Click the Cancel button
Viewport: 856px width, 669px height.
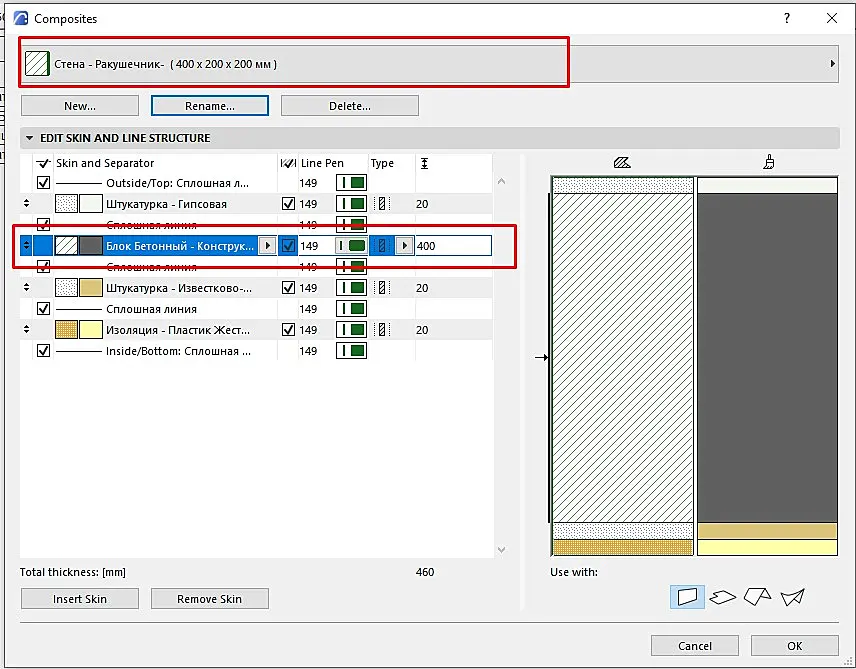[x=694, y=646]
